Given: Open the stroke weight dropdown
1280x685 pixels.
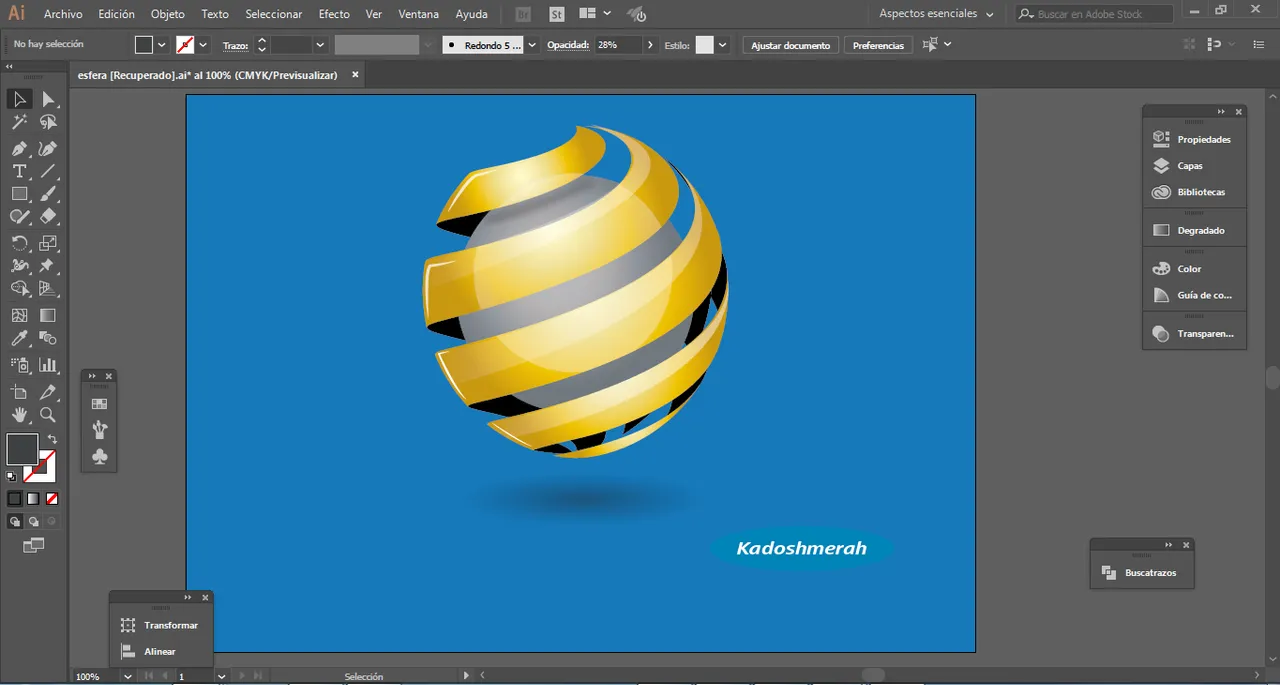Looking at the screenshot, I should click(320, 45).
